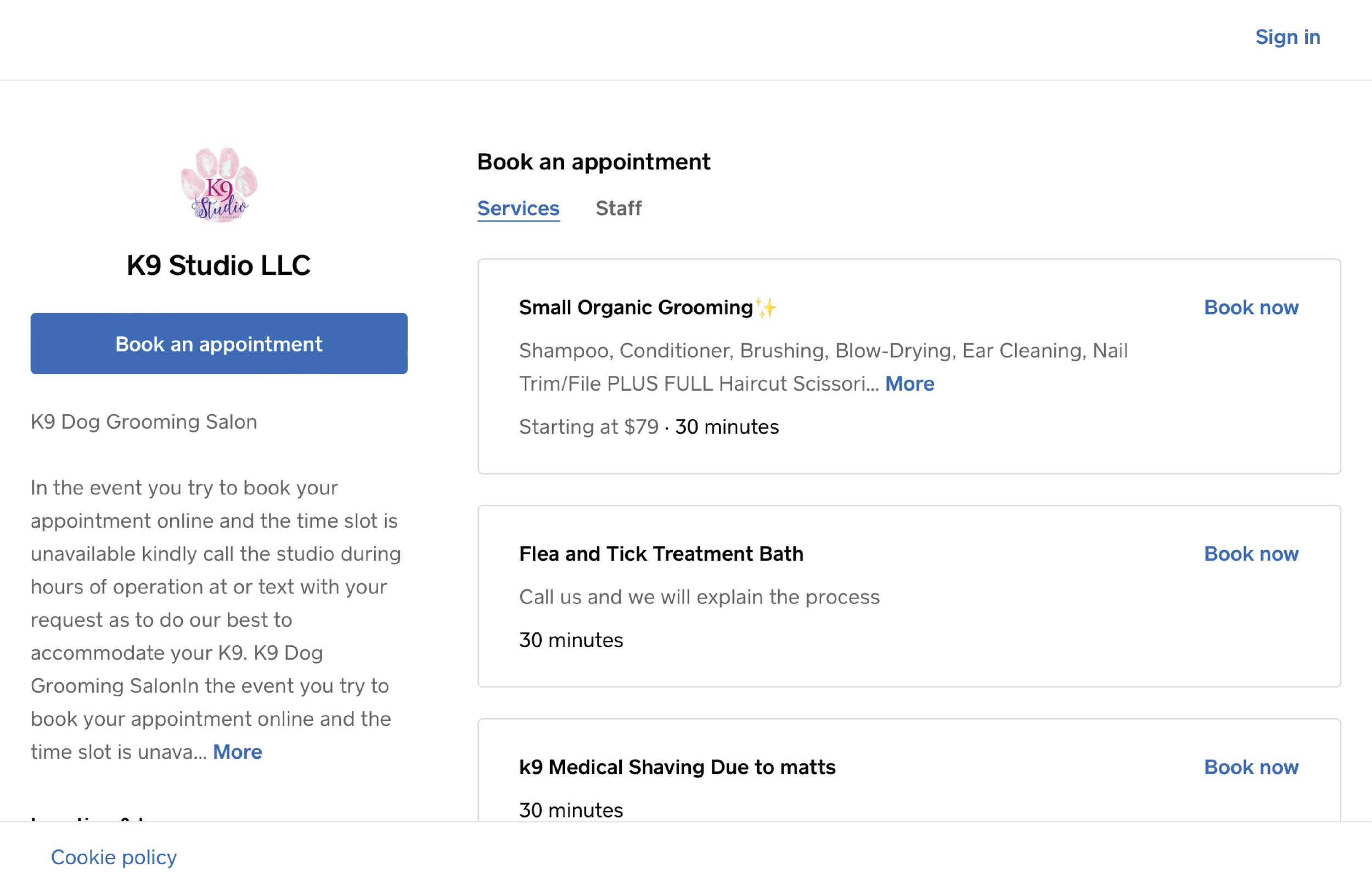Expand Small Organic Grooming description with More
The image size is (1372, 891).
pyautogui.click(x=909, y=384)
